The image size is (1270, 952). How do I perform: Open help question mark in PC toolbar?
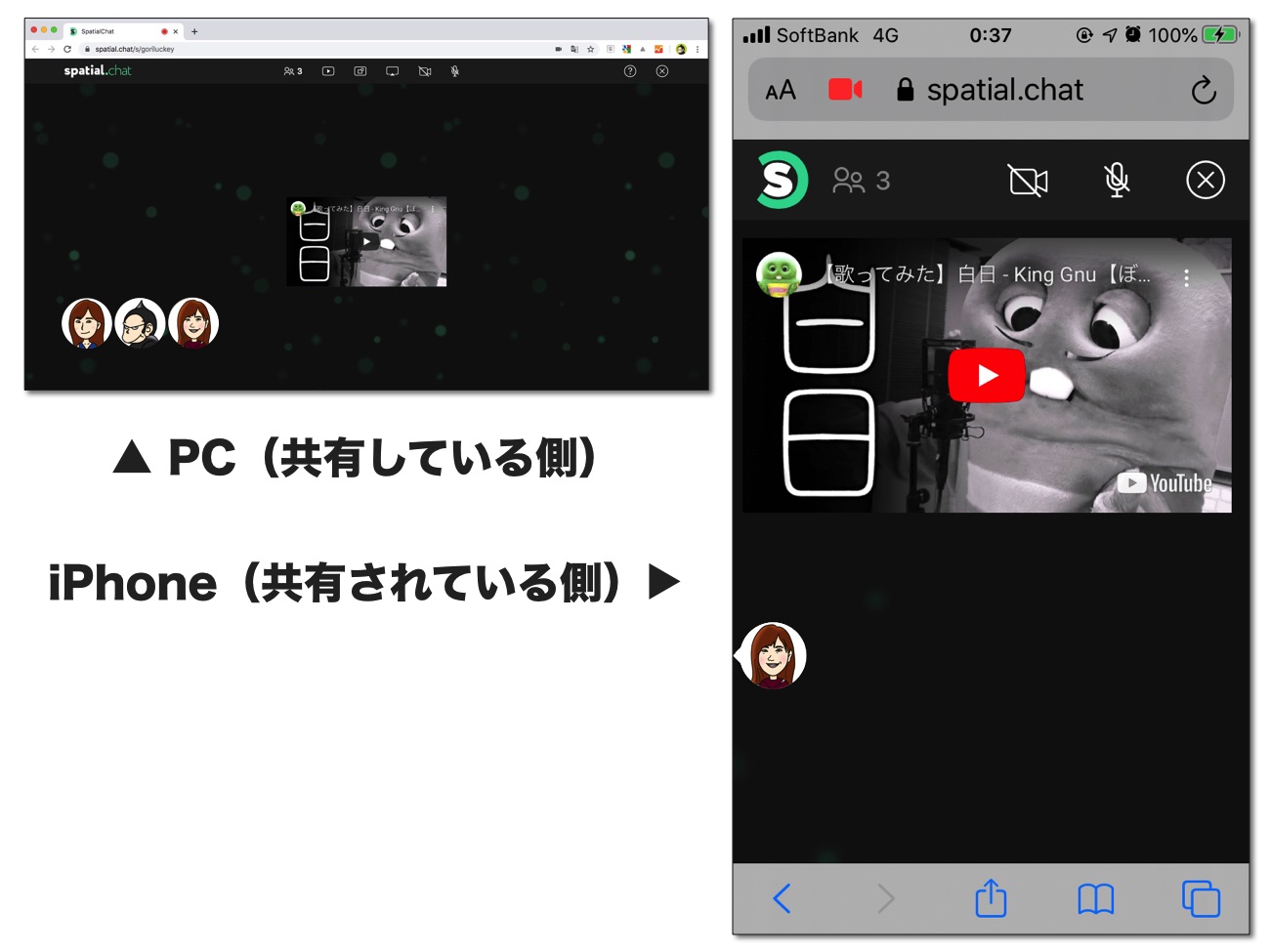(x=630, y=71)
